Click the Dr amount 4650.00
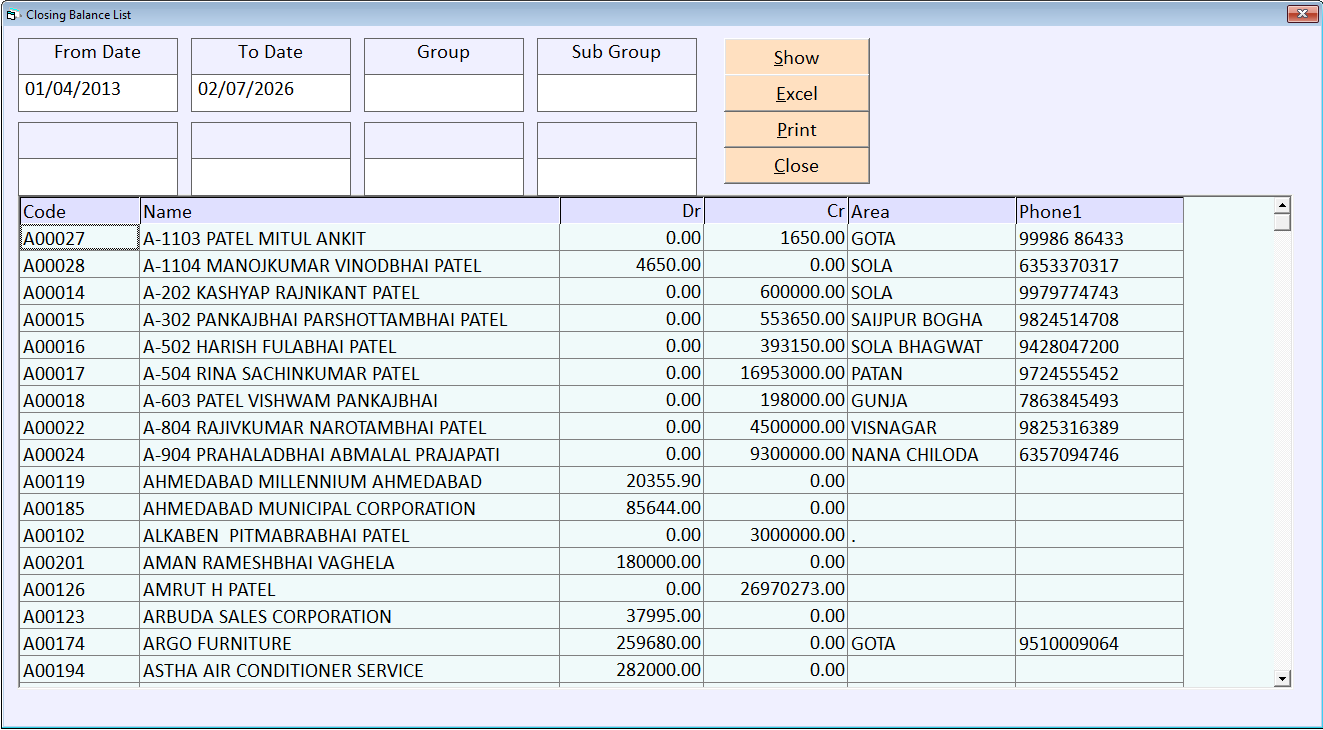1323x730 pixels. [632, 265]
